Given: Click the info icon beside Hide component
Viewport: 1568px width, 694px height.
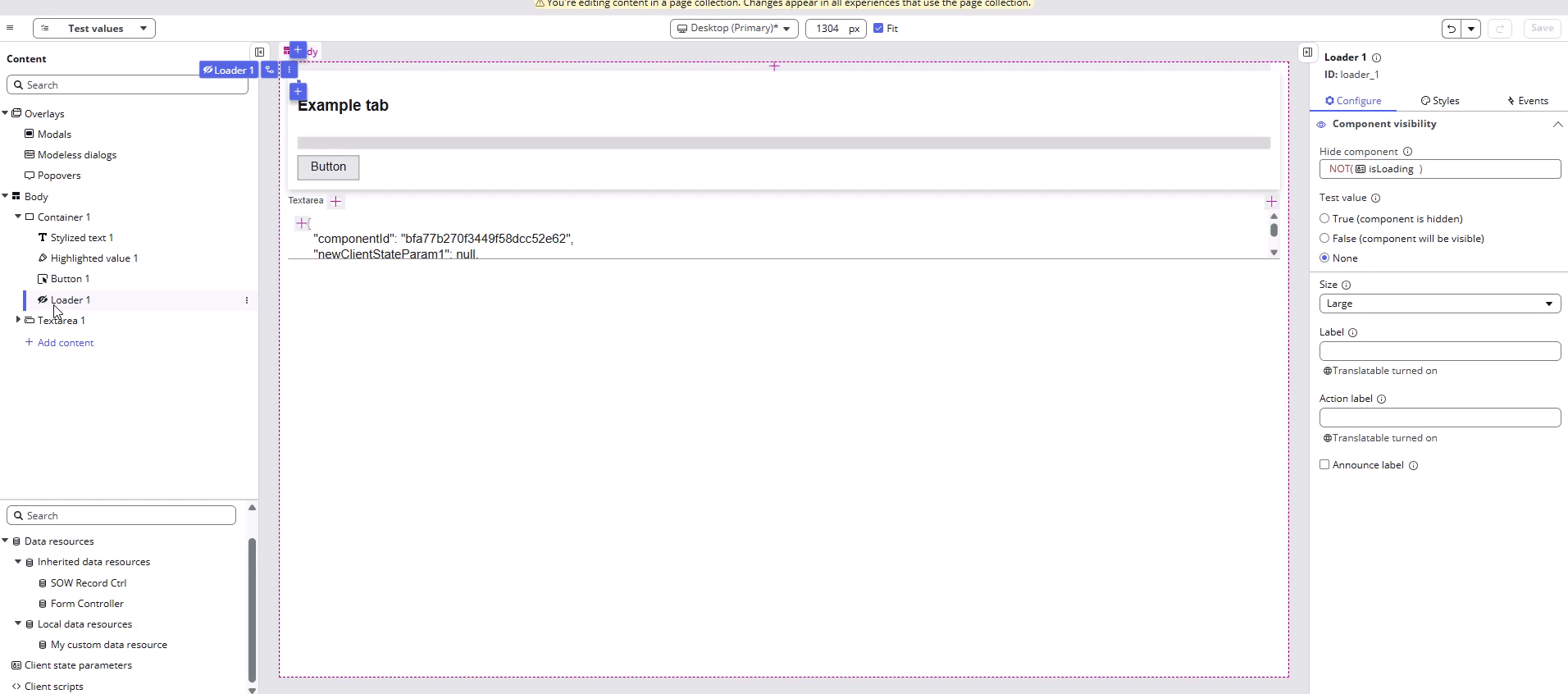Looking at the screenshot, I should pos(1407,152).
